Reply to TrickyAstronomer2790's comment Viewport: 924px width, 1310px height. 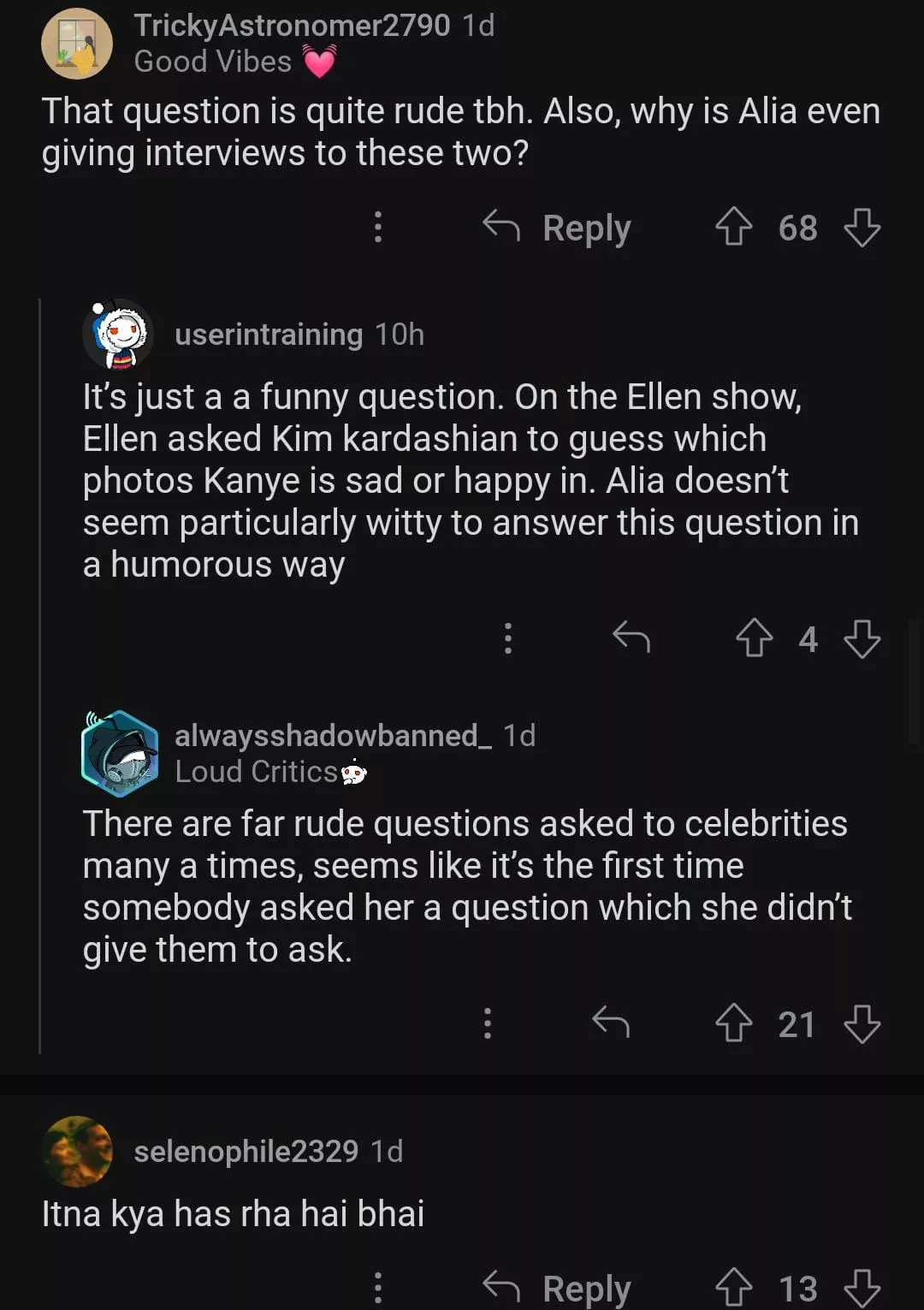[x=558, y=228]
